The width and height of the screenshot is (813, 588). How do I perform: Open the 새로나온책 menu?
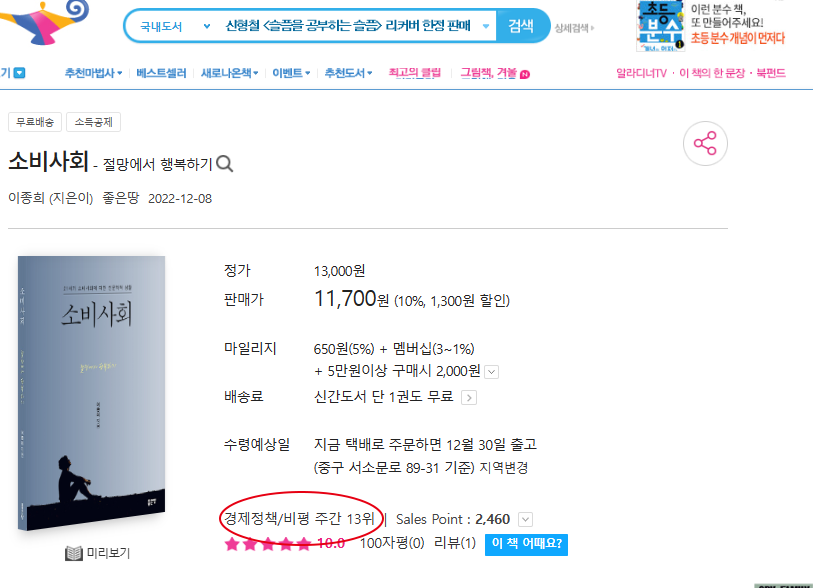[x=229, y=73]
